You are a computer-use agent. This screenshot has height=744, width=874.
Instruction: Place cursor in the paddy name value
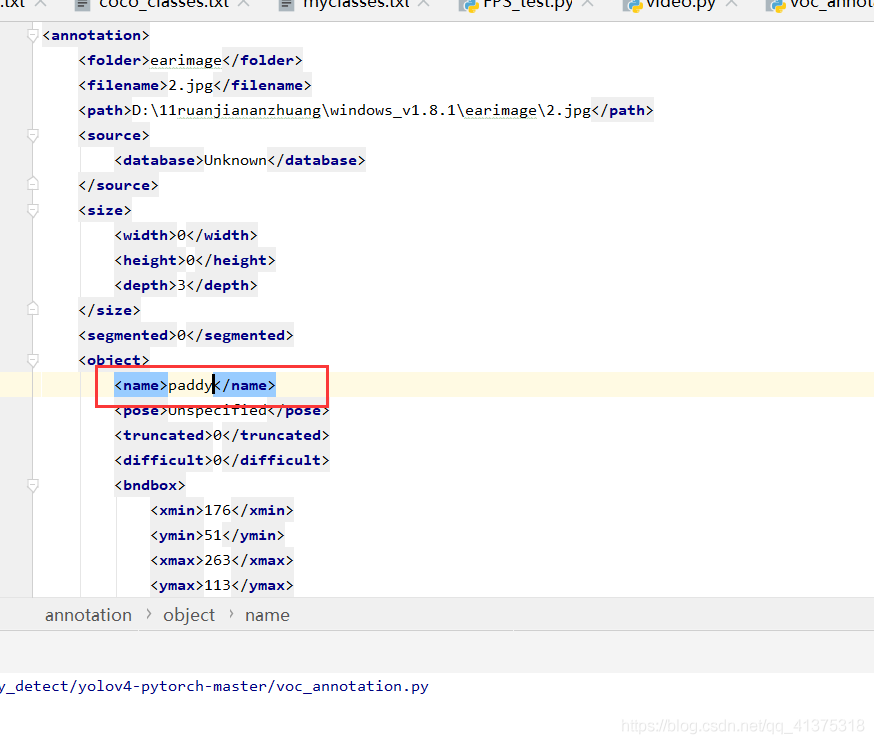pyautogui.click(x=190, y=385)
